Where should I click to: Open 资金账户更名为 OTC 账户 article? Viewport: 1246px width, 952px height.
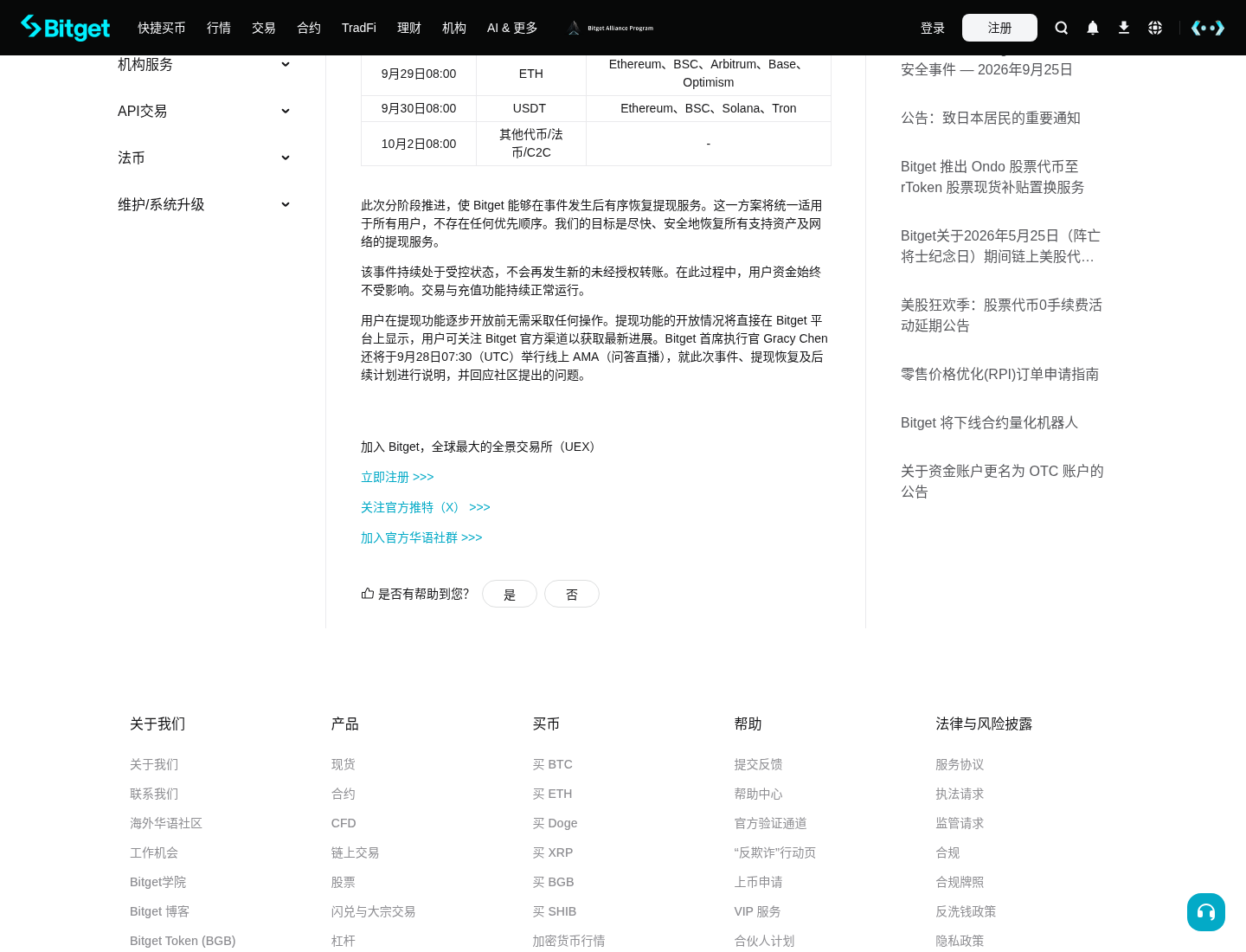pyautogui.click(x=1002, y=481)
